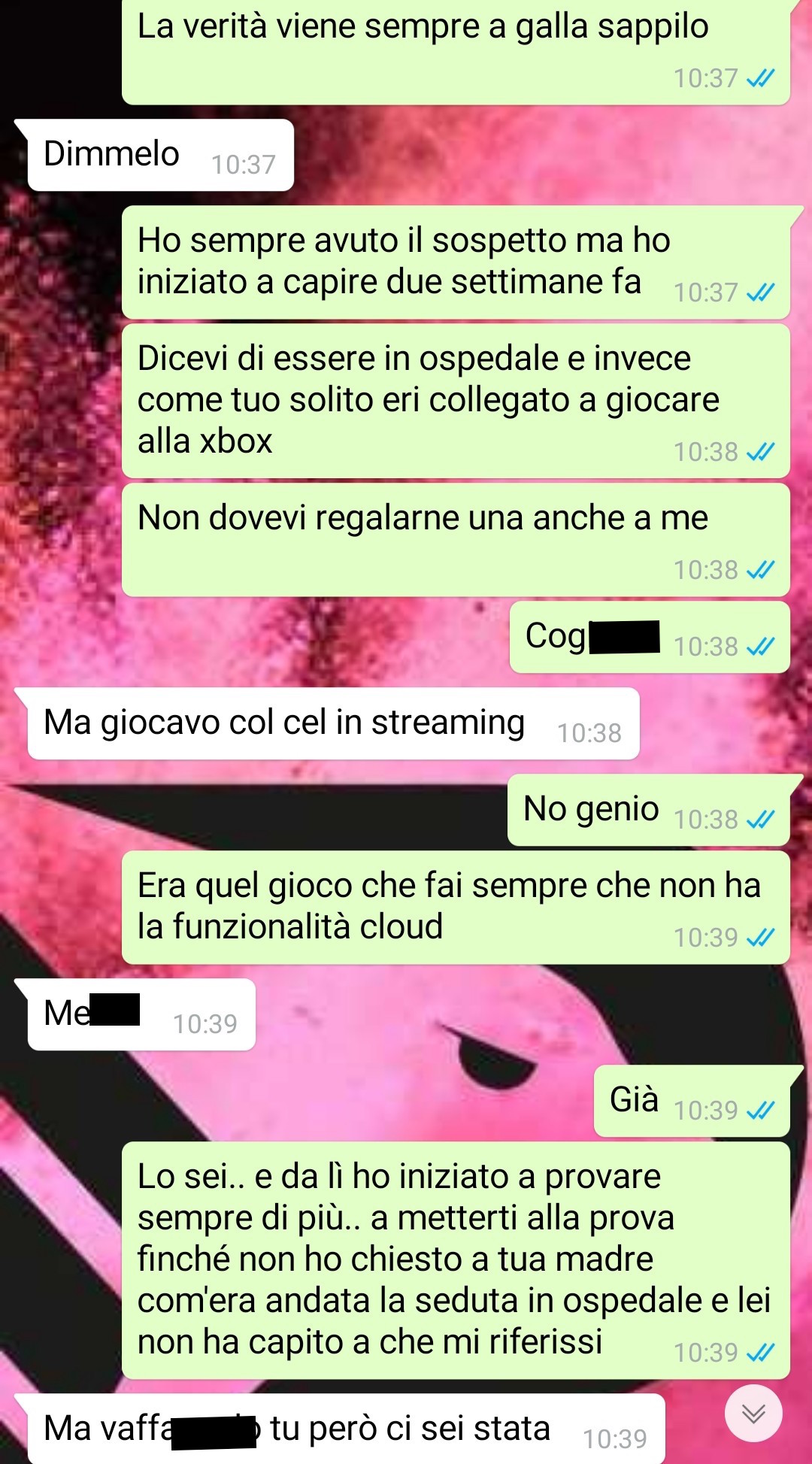Tap the 'Ho sempre avuto il sospetto' message

456,262
